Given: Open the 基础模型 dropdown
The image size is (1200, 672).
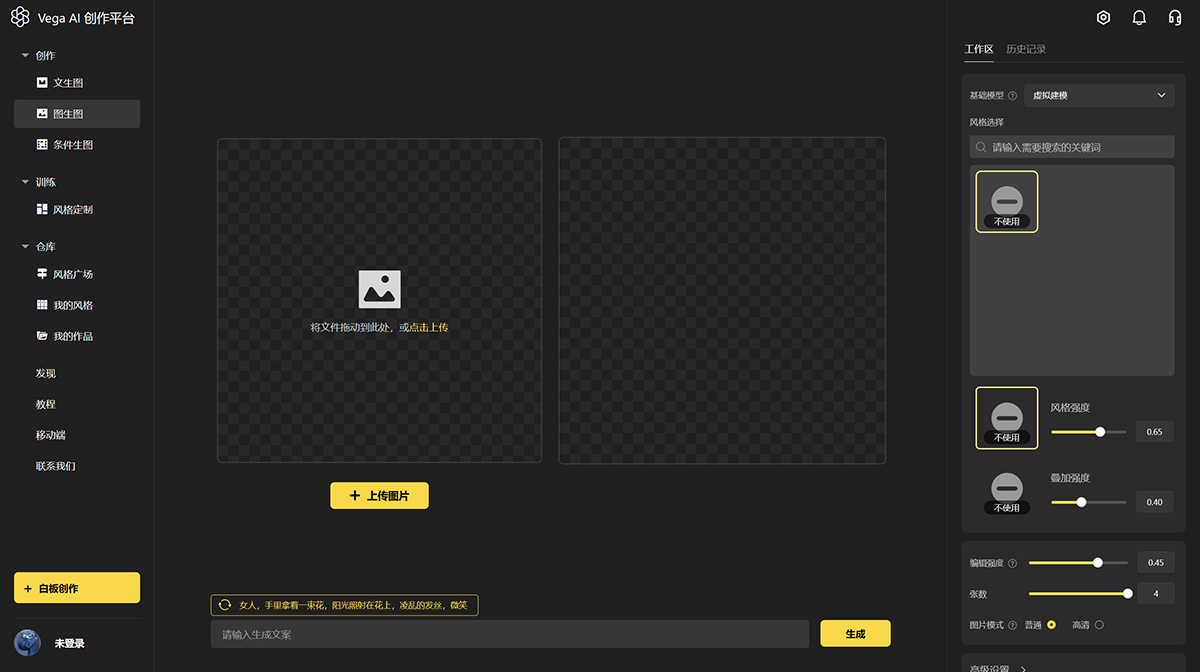Looking at the screenshot, I should 1099,96.
